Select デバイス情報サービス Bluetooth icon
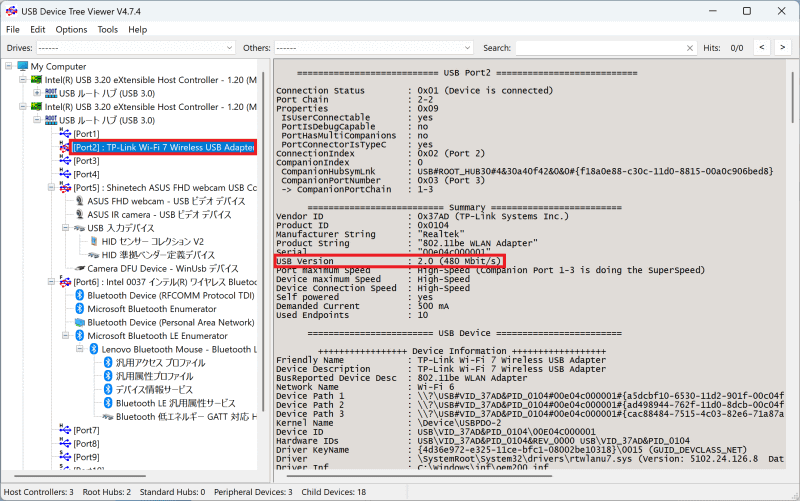This screenshot has width=800, height=501. (108, 390)
